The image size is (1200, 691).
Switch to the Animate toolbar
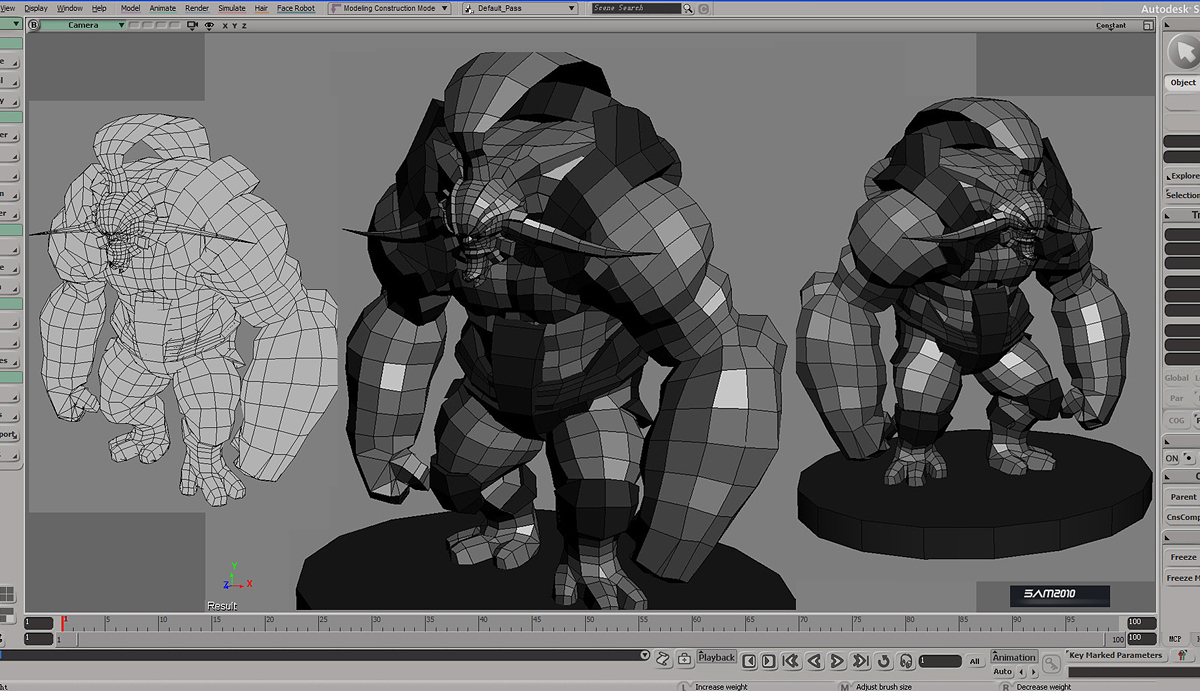pos(163,8)
